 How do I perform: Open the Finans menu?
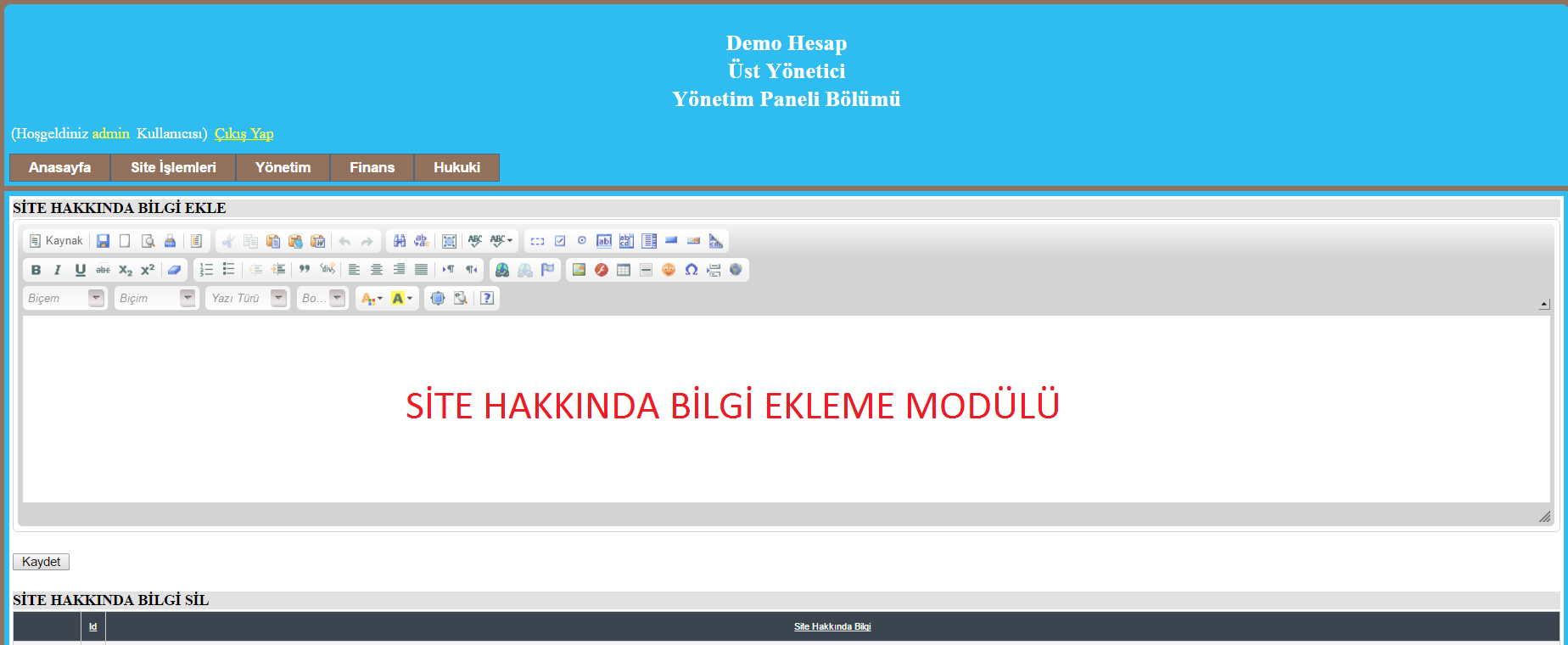pyautogui.click(x=372, y=167)
